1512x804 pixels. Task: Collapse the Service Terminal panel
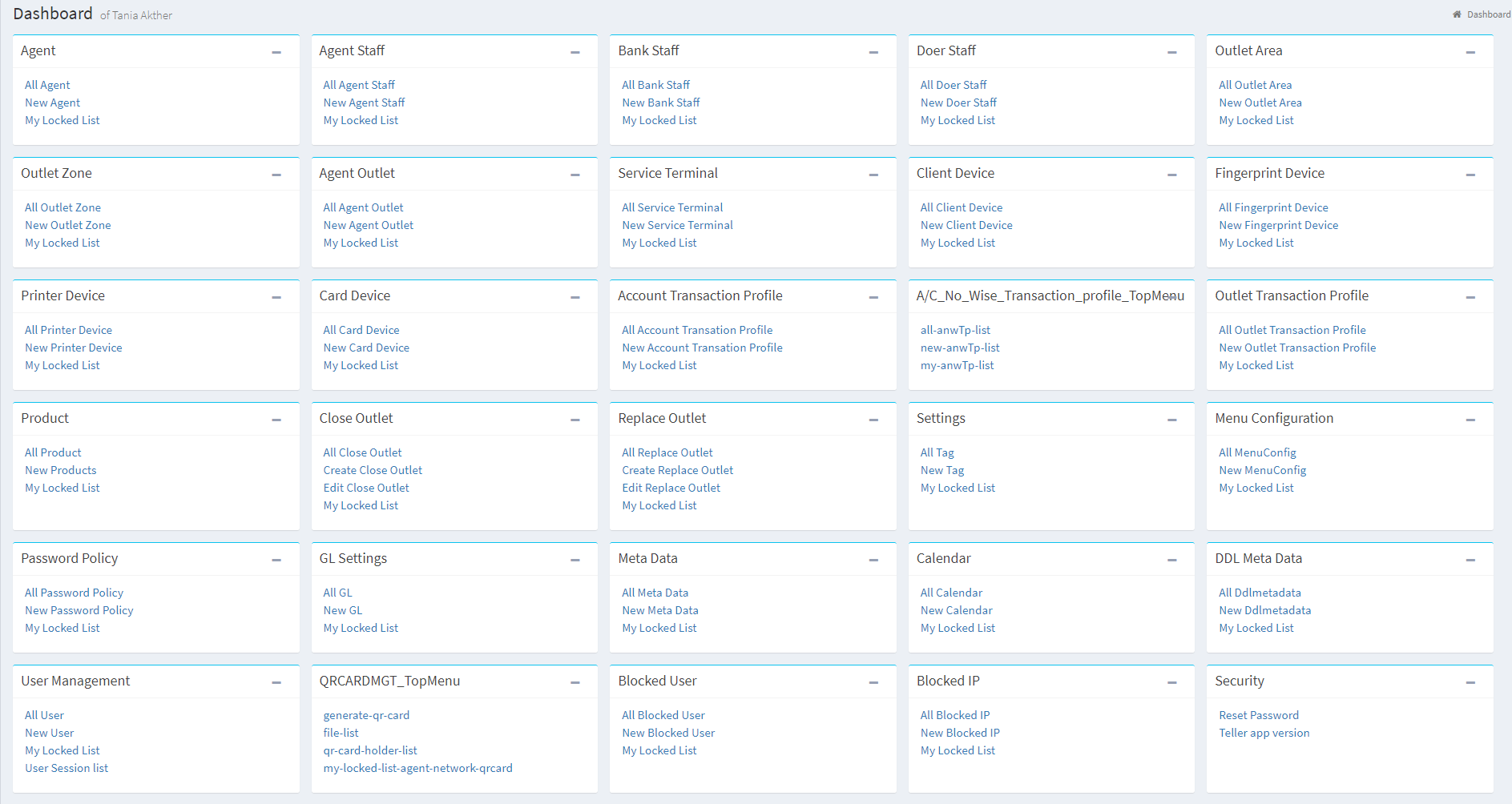pyautogui.click(x=873, y=175)
